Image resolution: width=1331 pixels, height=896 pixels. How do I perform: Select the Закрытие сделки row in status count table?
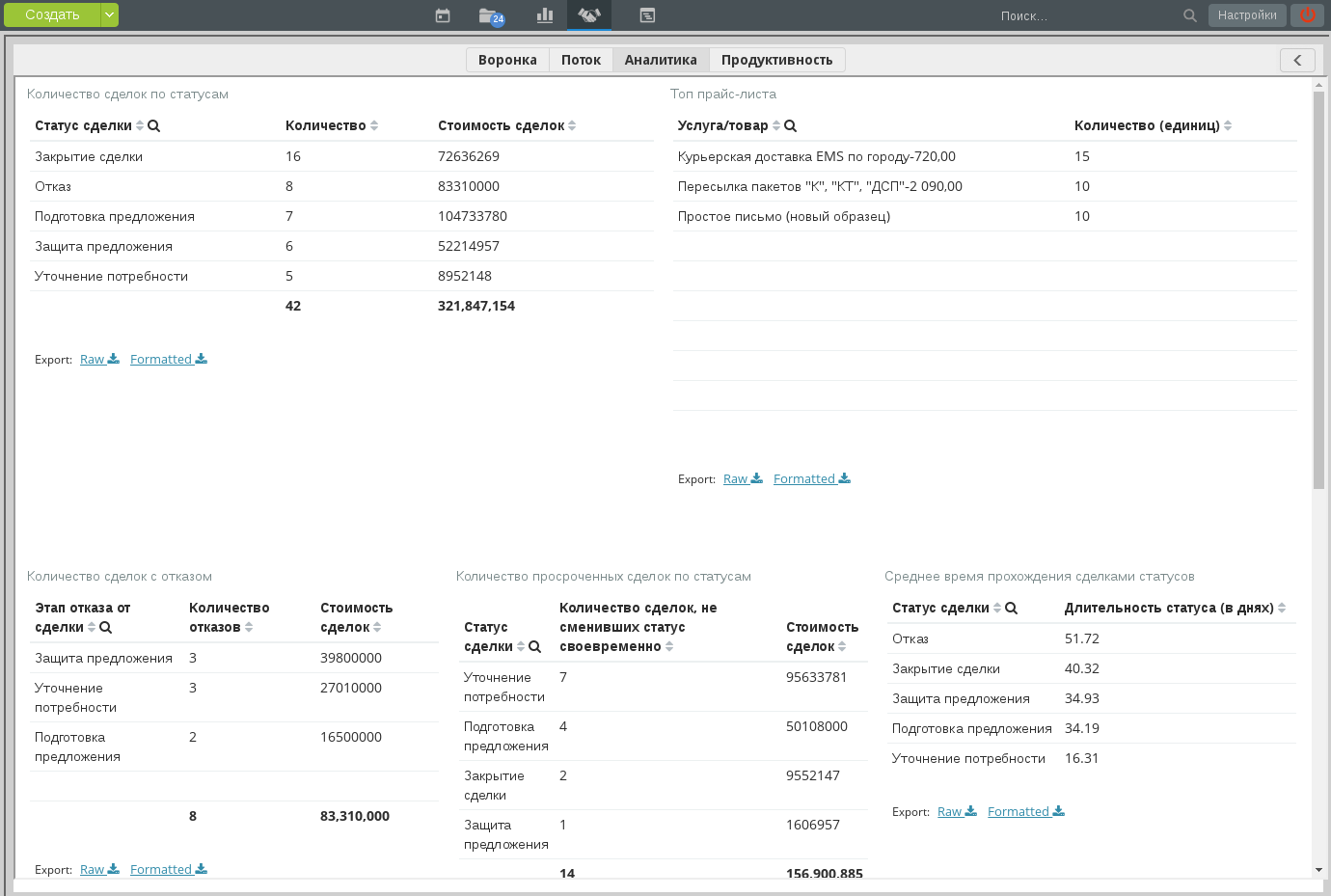(342, 156)
